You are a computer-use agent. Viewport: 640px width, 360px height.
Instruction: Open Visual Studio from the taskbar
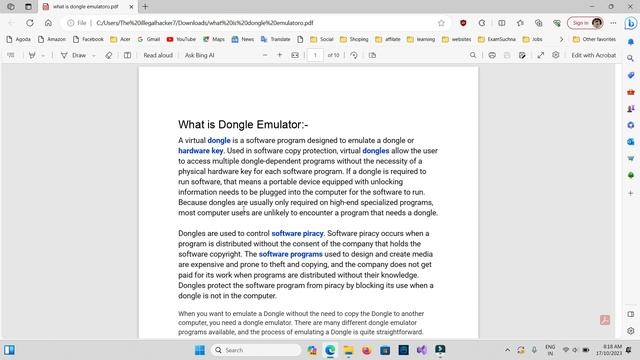tap(422, 350)
